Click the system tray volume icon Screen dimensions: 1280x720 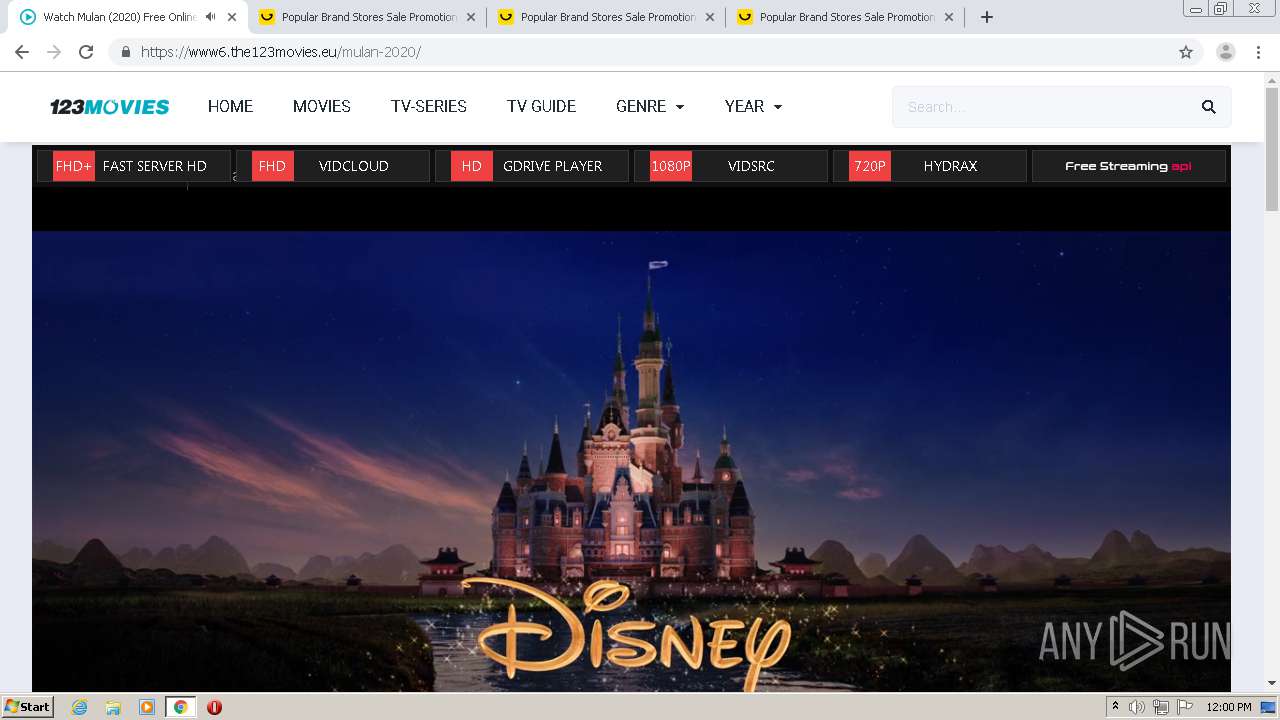1137,707
